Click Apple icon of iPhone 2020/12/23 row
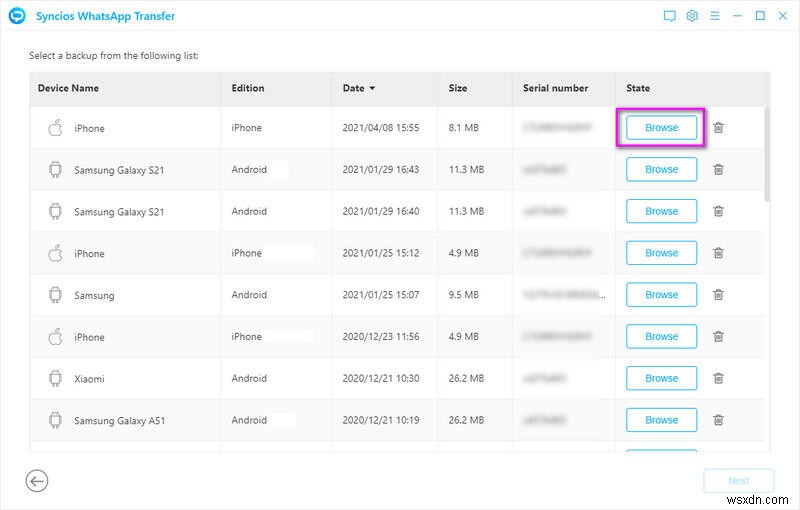Image resolution: width=800 pixels, height=510 pixels. click(55, 337)
